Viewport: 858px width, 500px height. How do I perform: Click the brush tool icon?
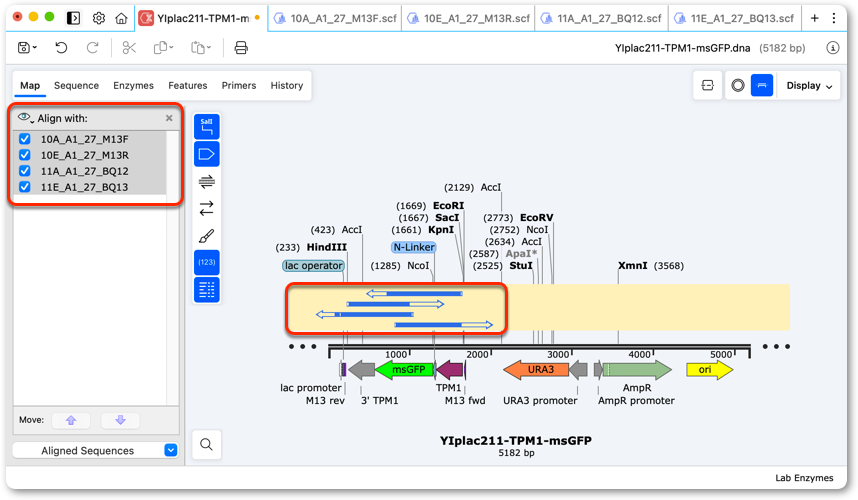(x=207, y=236)
